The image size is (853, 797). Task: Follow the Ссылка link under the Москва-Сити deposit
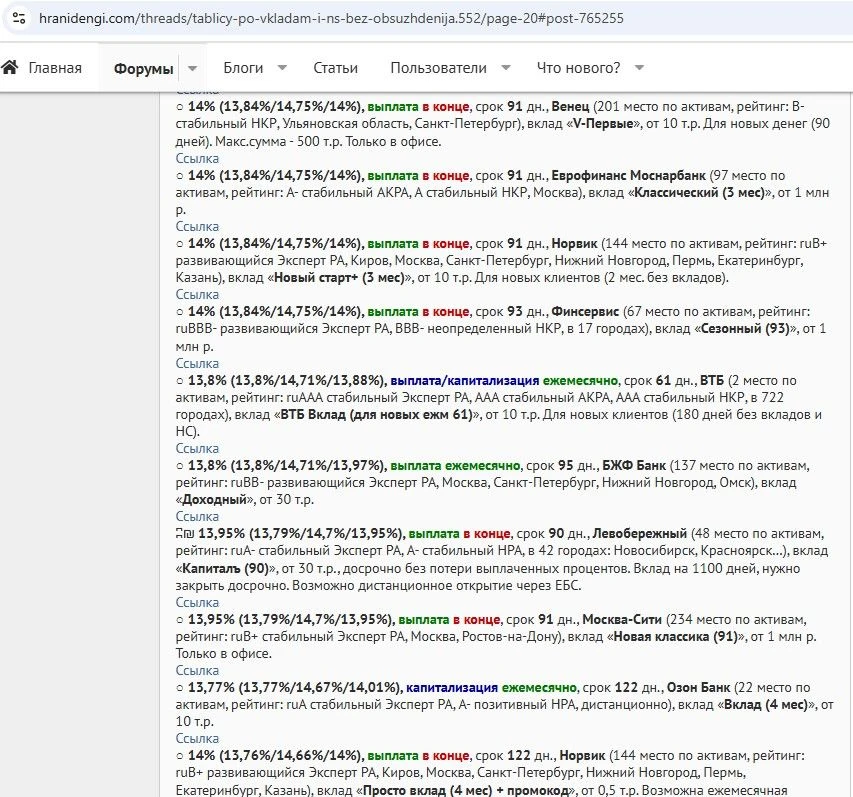(x=197, y=670)
